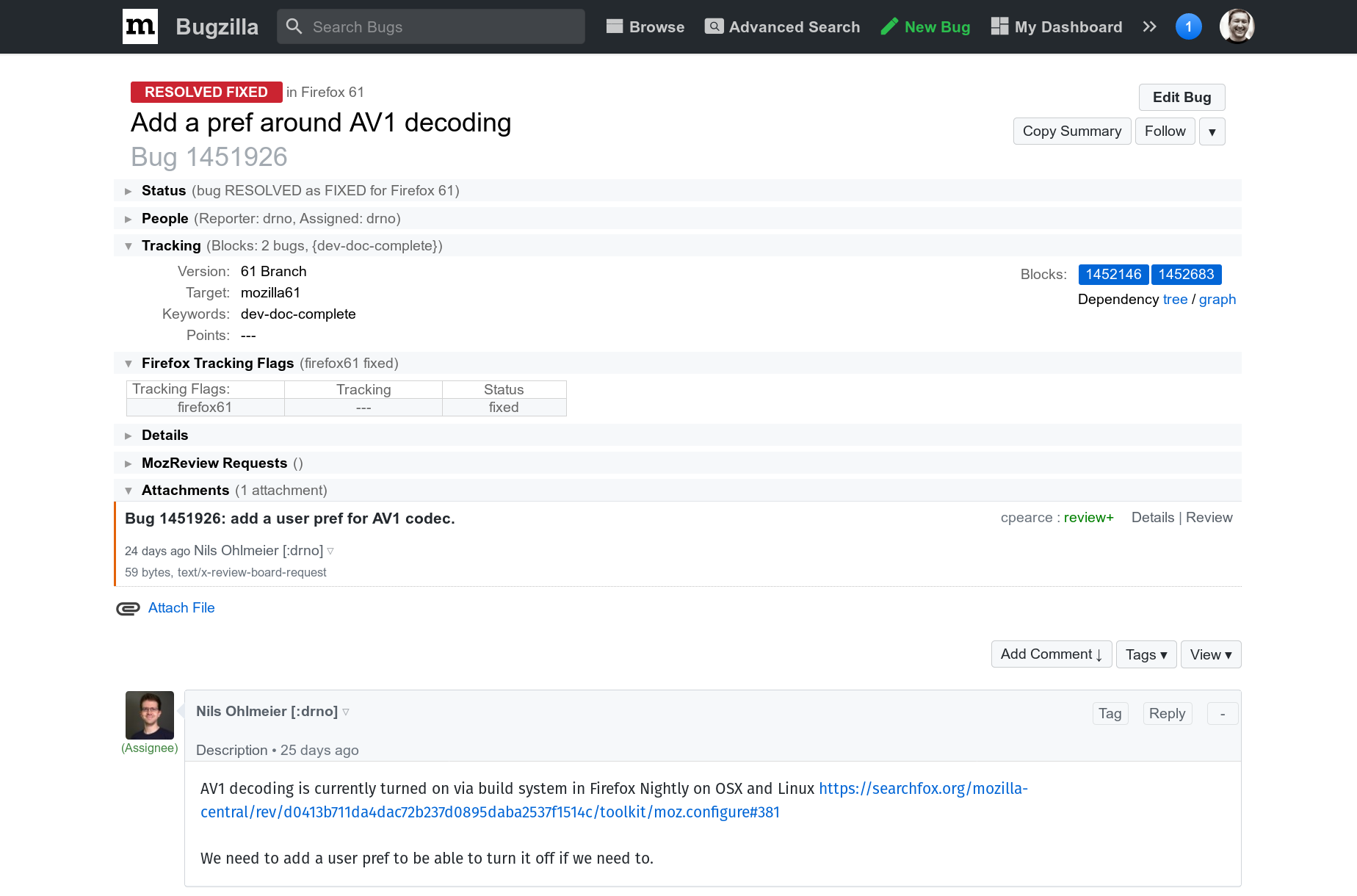Click the notification count badge
This screenshot has height=896, width=1357.
(x=1188, y=26)
